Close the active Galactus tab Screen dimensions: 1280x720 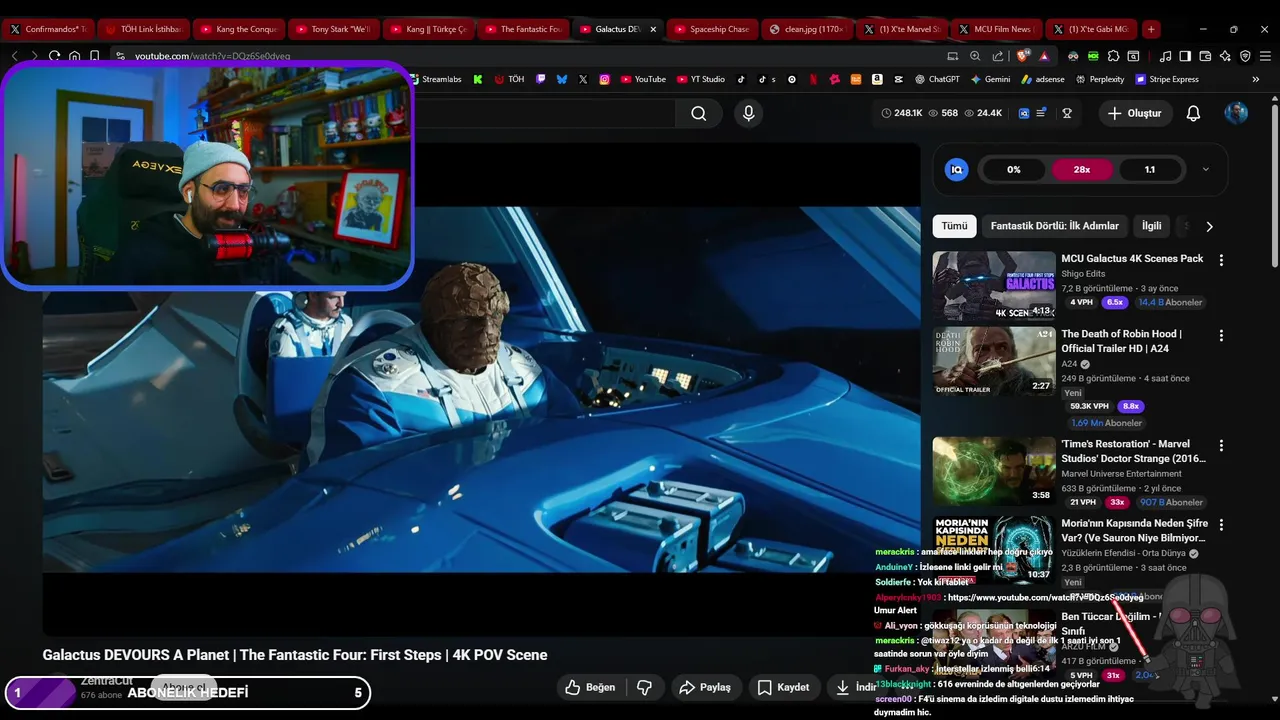(653, 29)
